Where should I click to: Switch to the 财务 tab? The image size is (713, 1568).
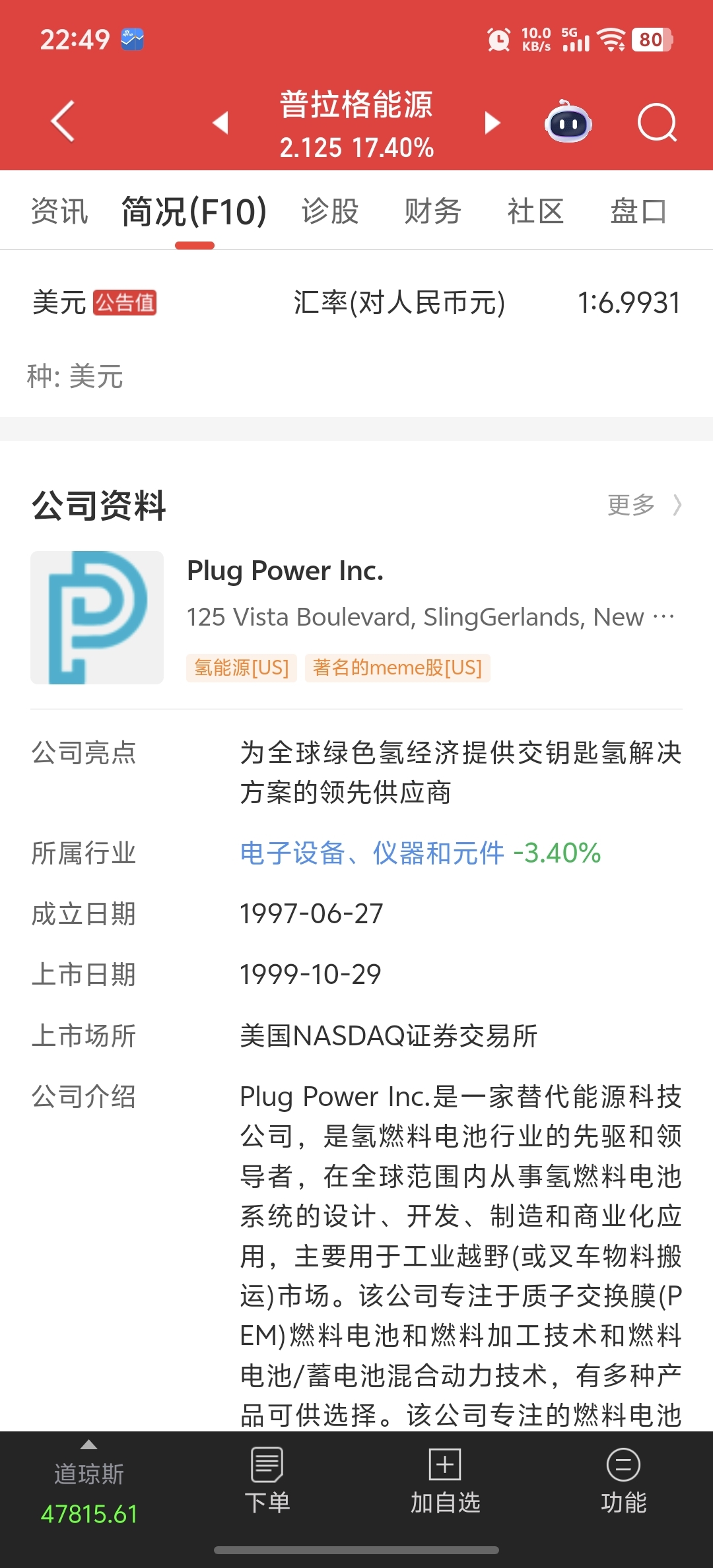coord(432,212)
